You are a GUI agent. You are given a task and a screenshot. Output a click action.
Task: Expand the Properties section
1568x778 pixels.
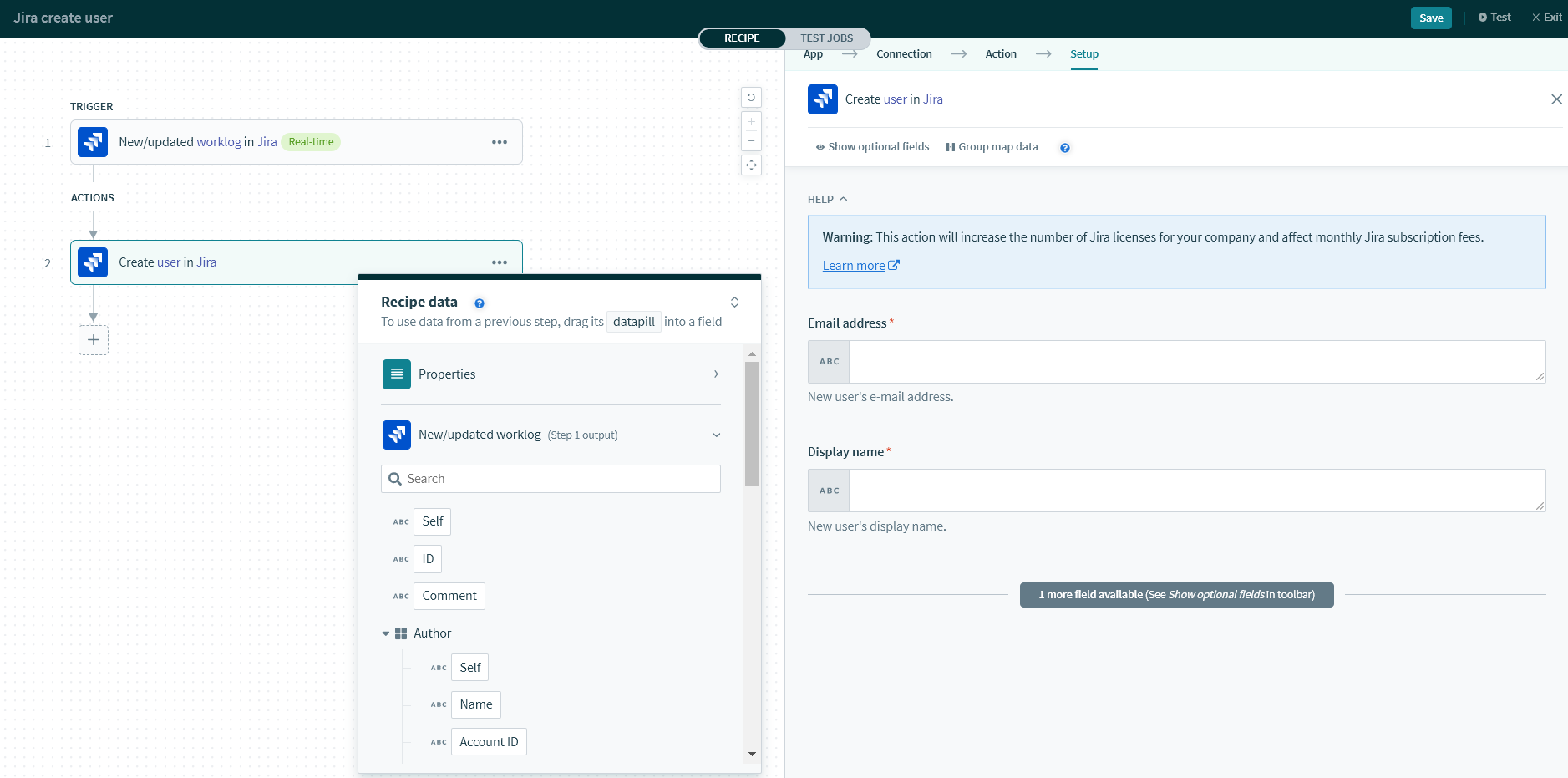click(x=716, y=374)
